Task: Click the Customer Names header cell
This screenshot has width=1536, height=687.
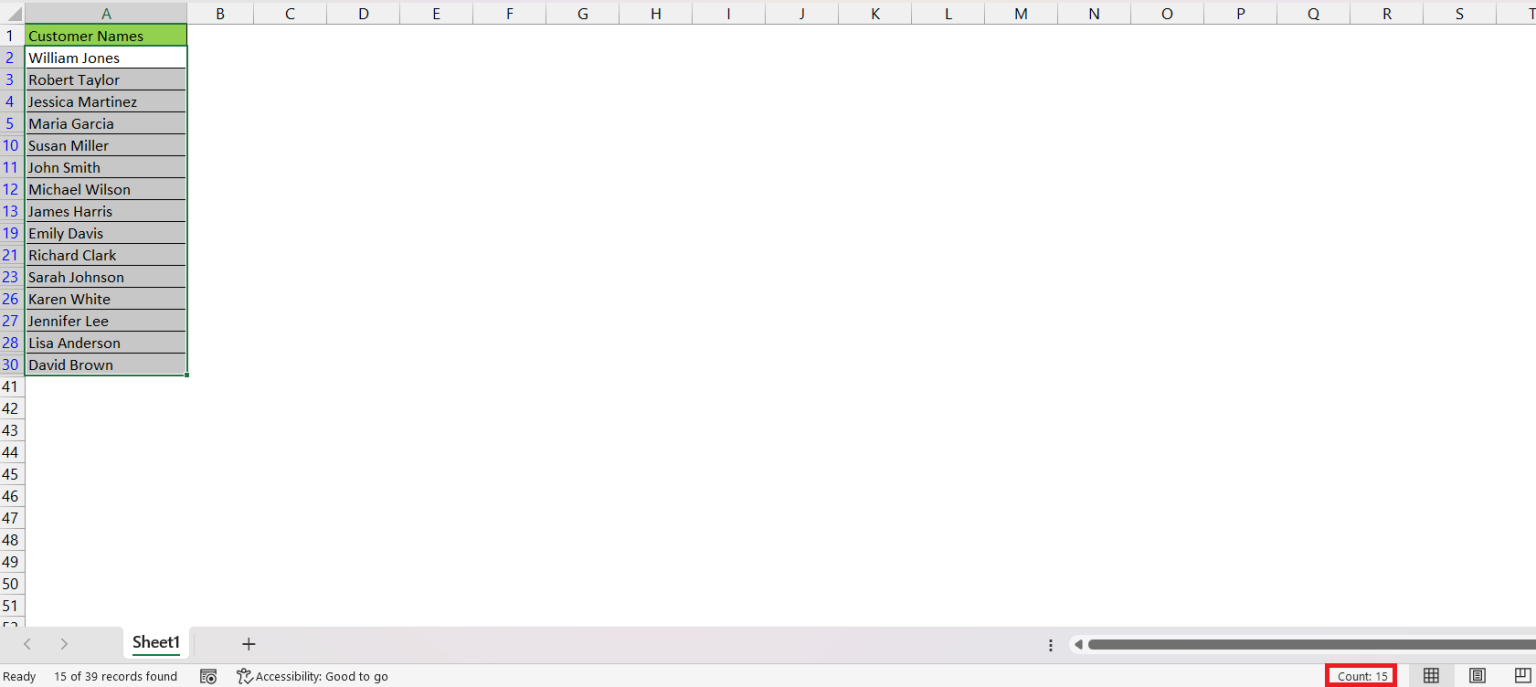Action: pyautogui.click(x=105, y=36)
